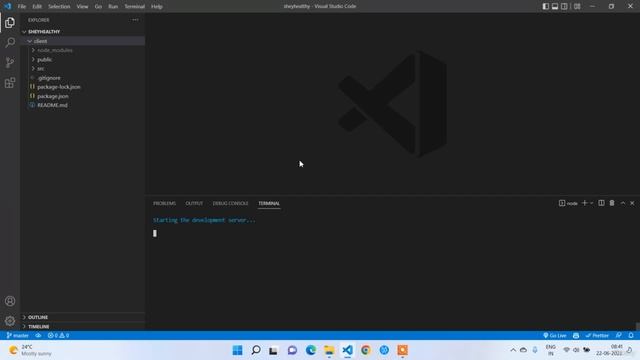The height and width of the screenshot is (360, 640).
Task: Open the Manage gear icon
Action: [10, 321]
